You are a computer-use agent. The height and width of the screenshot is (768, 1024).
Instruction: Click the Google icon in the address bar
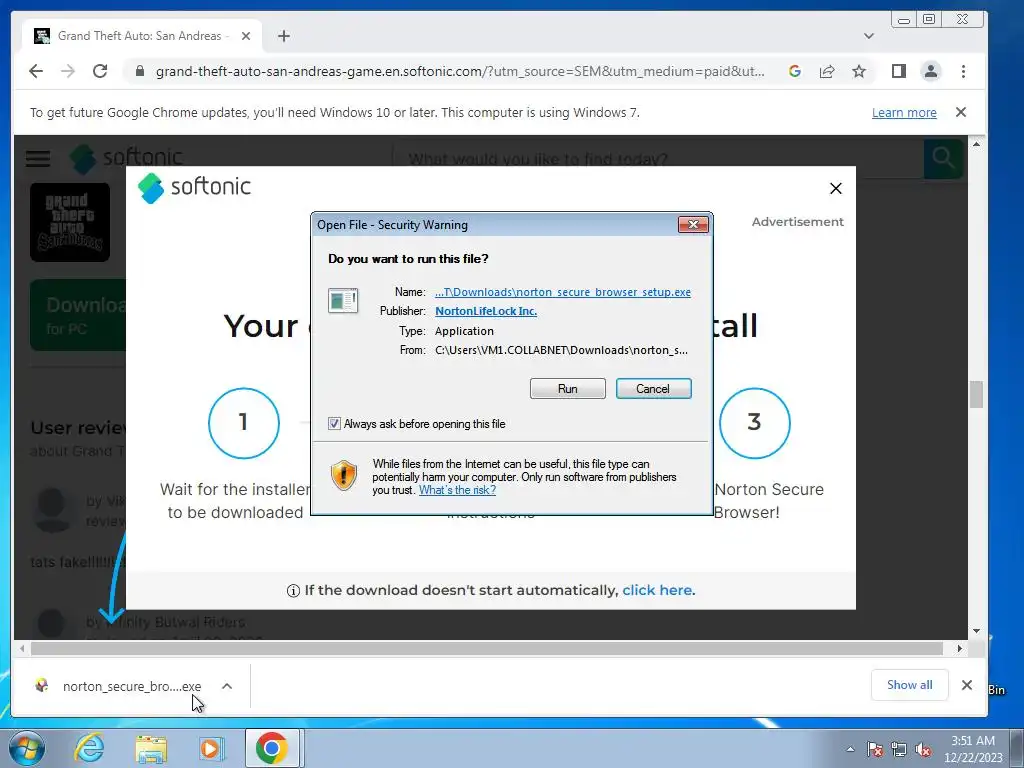pyautogui.click(x=795, y=71)
